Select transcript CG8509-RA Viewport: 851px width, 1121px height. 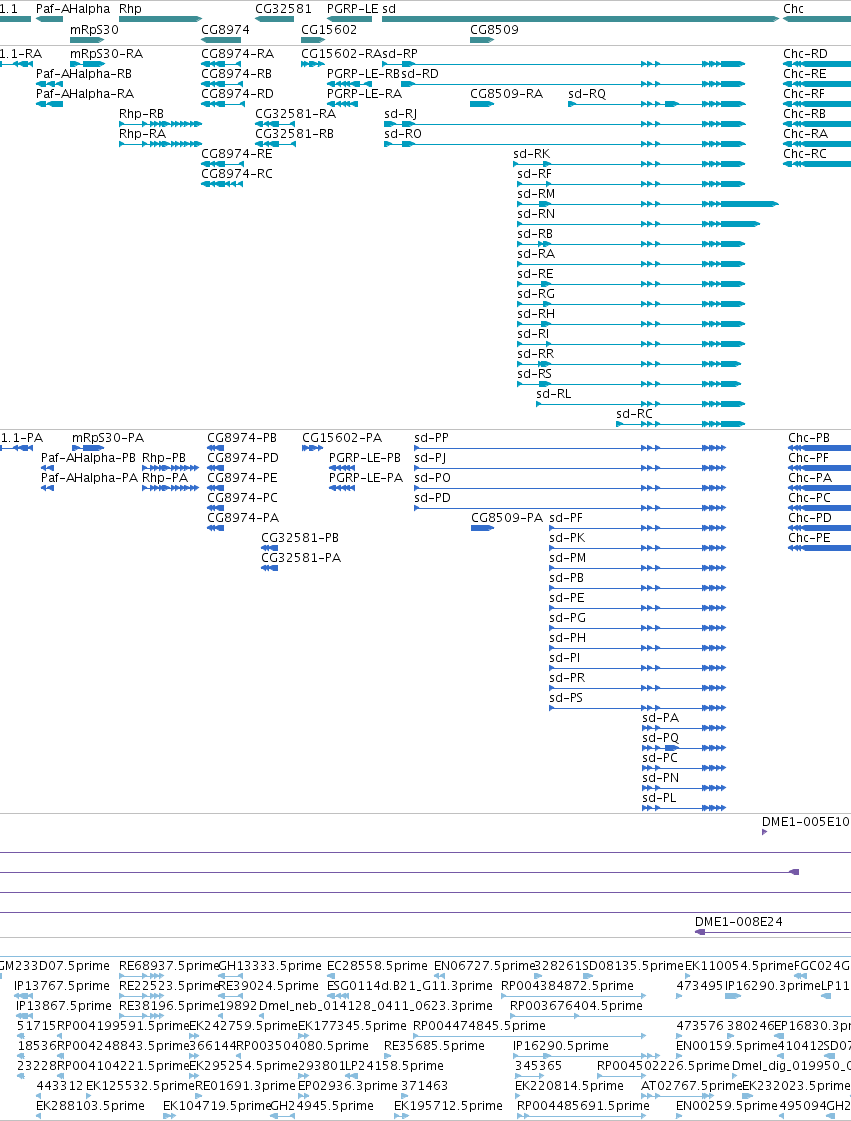click(506, 94)
